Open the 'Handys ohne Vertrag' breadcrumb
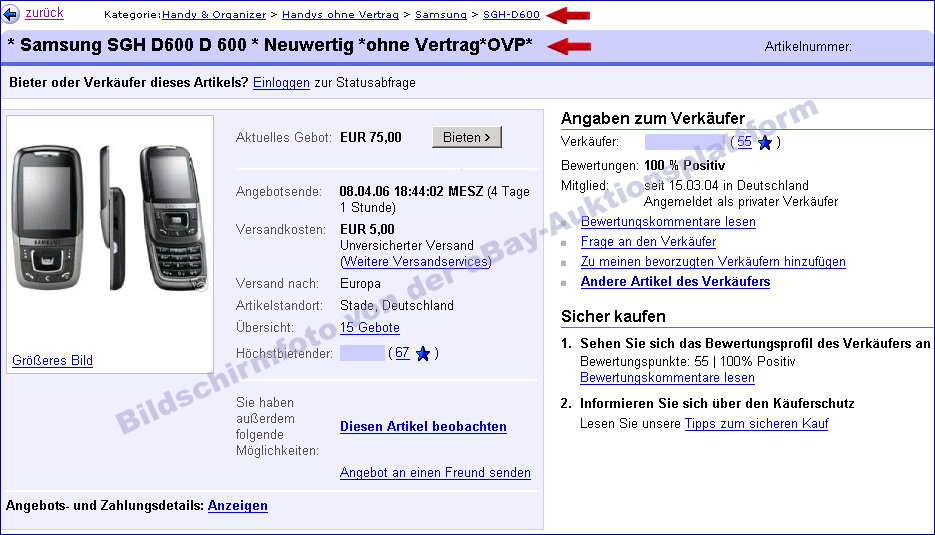Image resolution: width=935 pixels, height=535 pixels. (340, 14)
